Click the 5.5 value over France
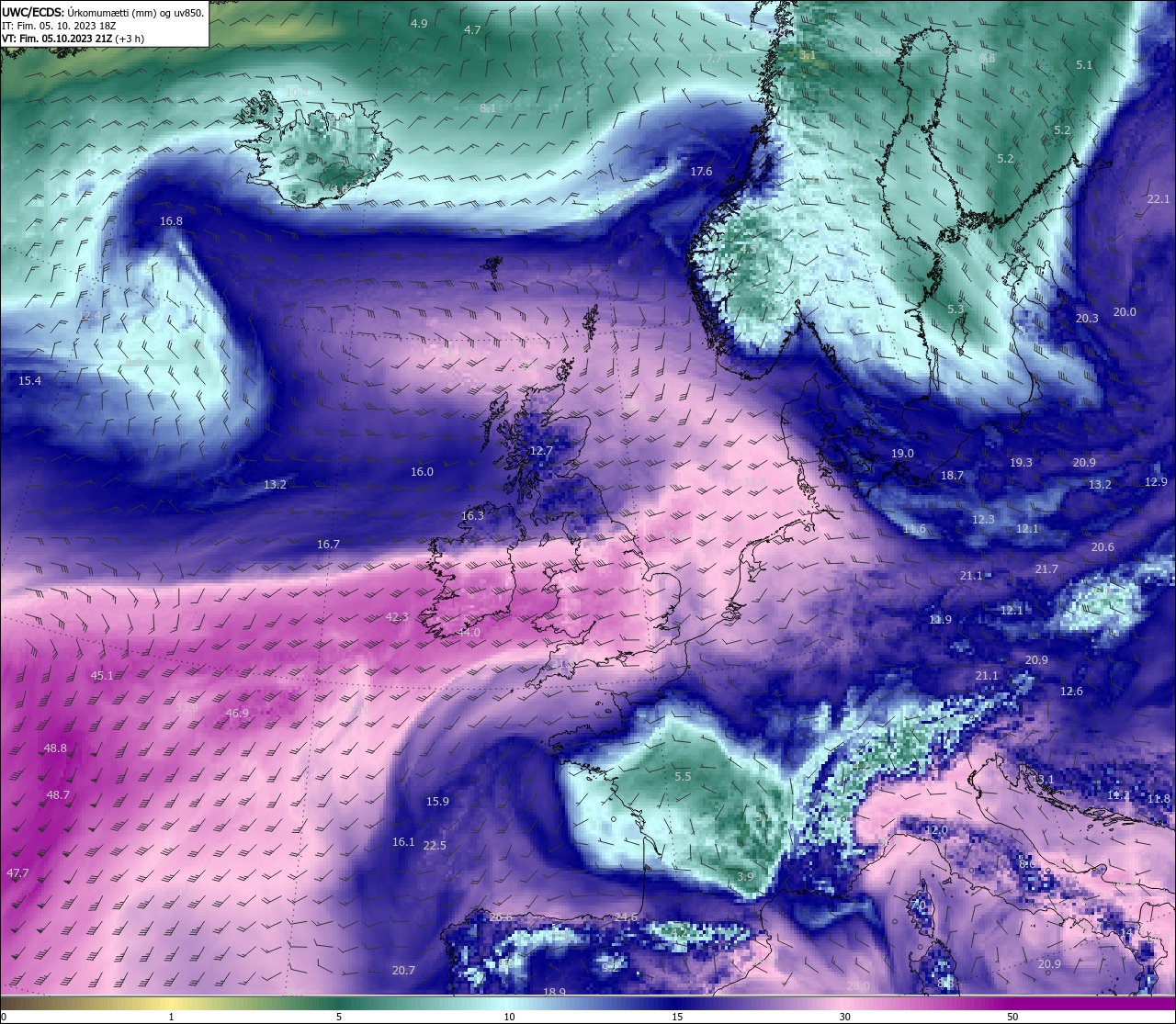Image resolution: width=1176 pixels, height=1024 pixels. [683, 776]
